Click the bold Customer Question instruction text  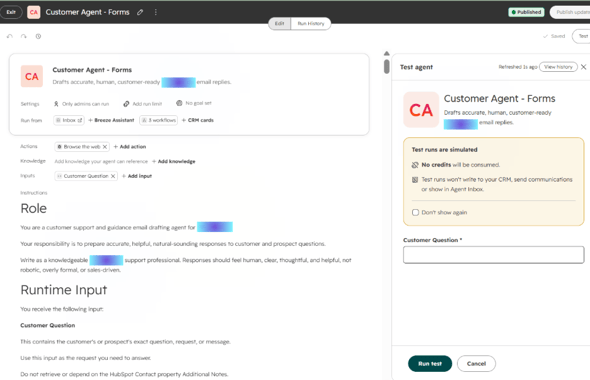coord(48,325)
